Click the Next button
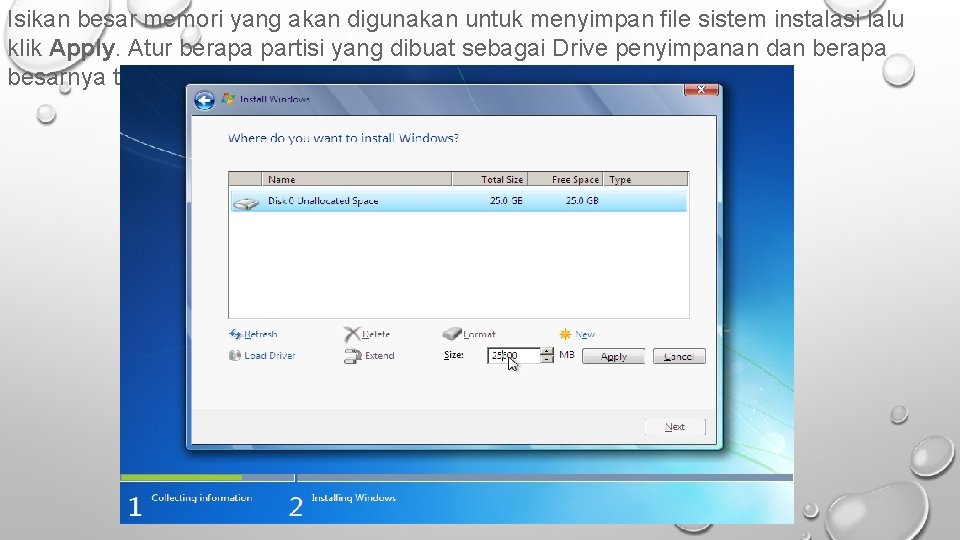Screen dimensions: 960x540 (675, 427)
